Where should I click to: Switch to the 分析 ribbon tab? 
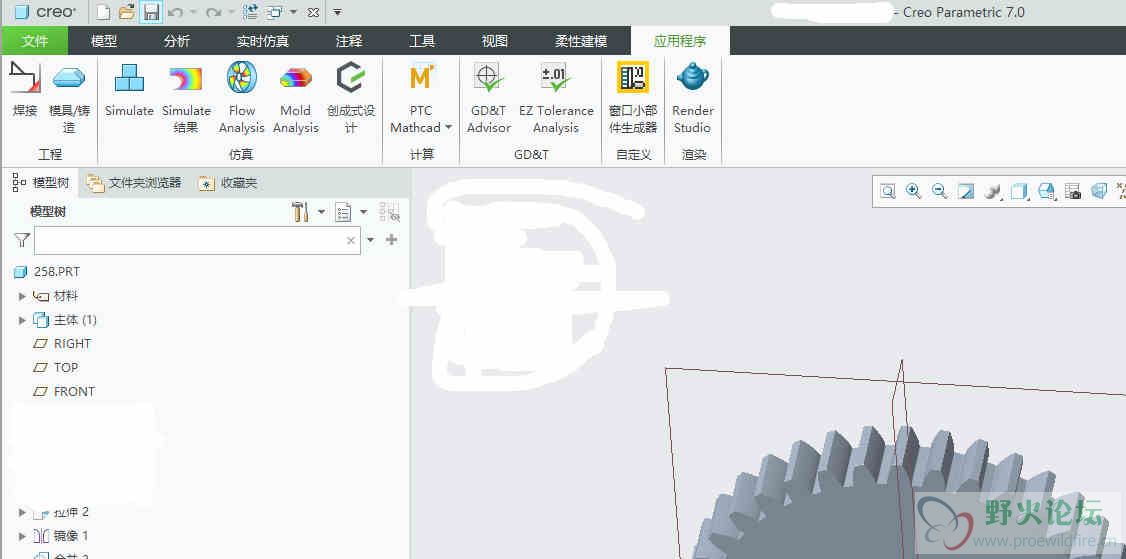tap(177, 41)
